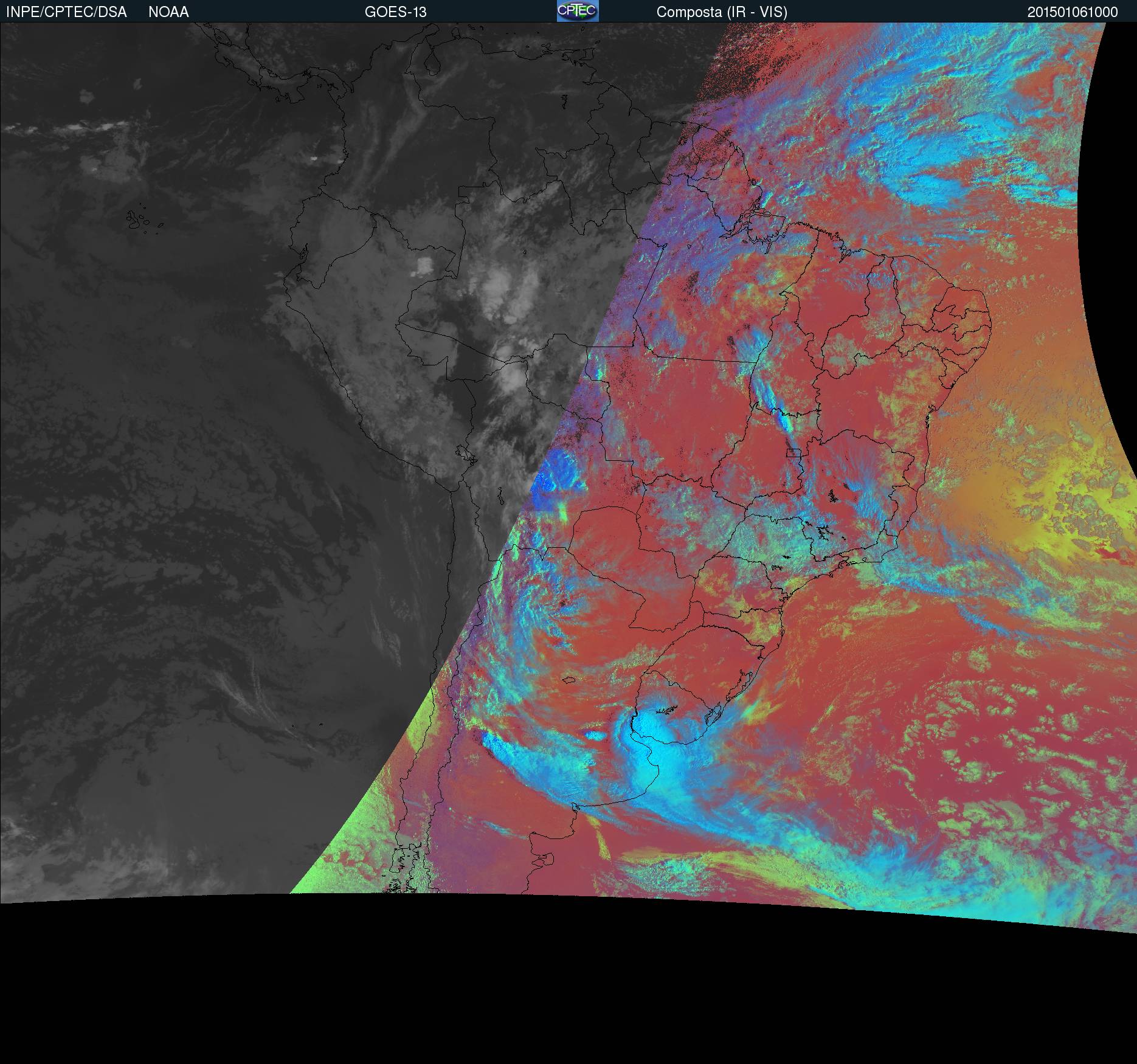Click the NOAA text in header
The height and width of the screenshot is (1064, 1137).
[168, 12]
